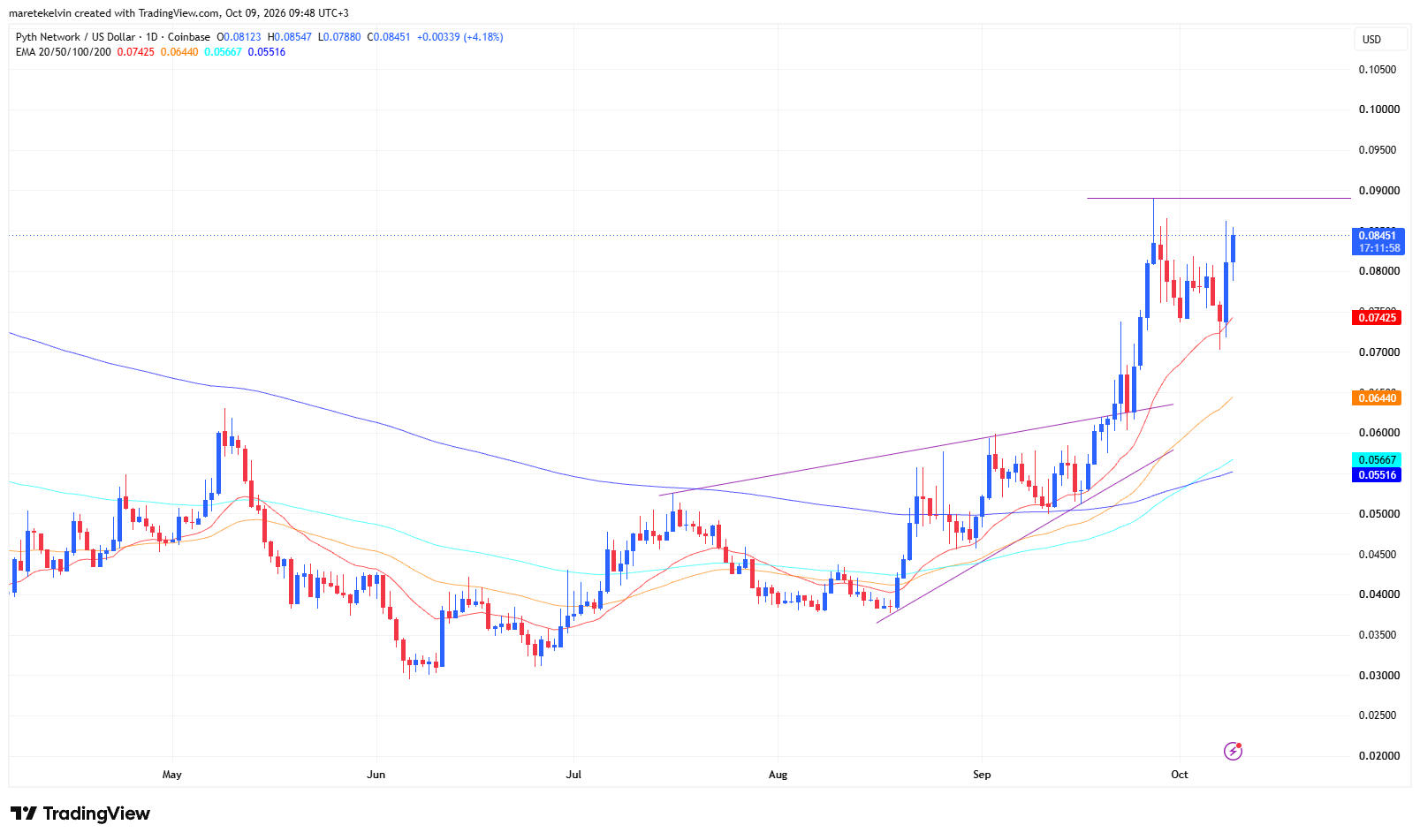The width and height of the screenshot is (1420, 840).
Task: Click the header text 'maretekelvin created with TradingView.com'
Action: tap(114, 13)
